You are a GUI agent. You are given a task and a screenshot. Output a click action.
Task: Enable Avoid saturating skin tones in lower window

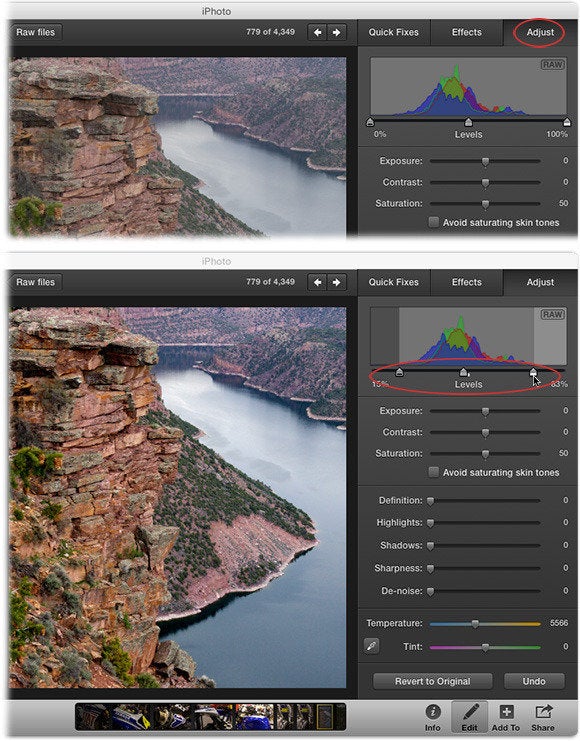point(433,472)
